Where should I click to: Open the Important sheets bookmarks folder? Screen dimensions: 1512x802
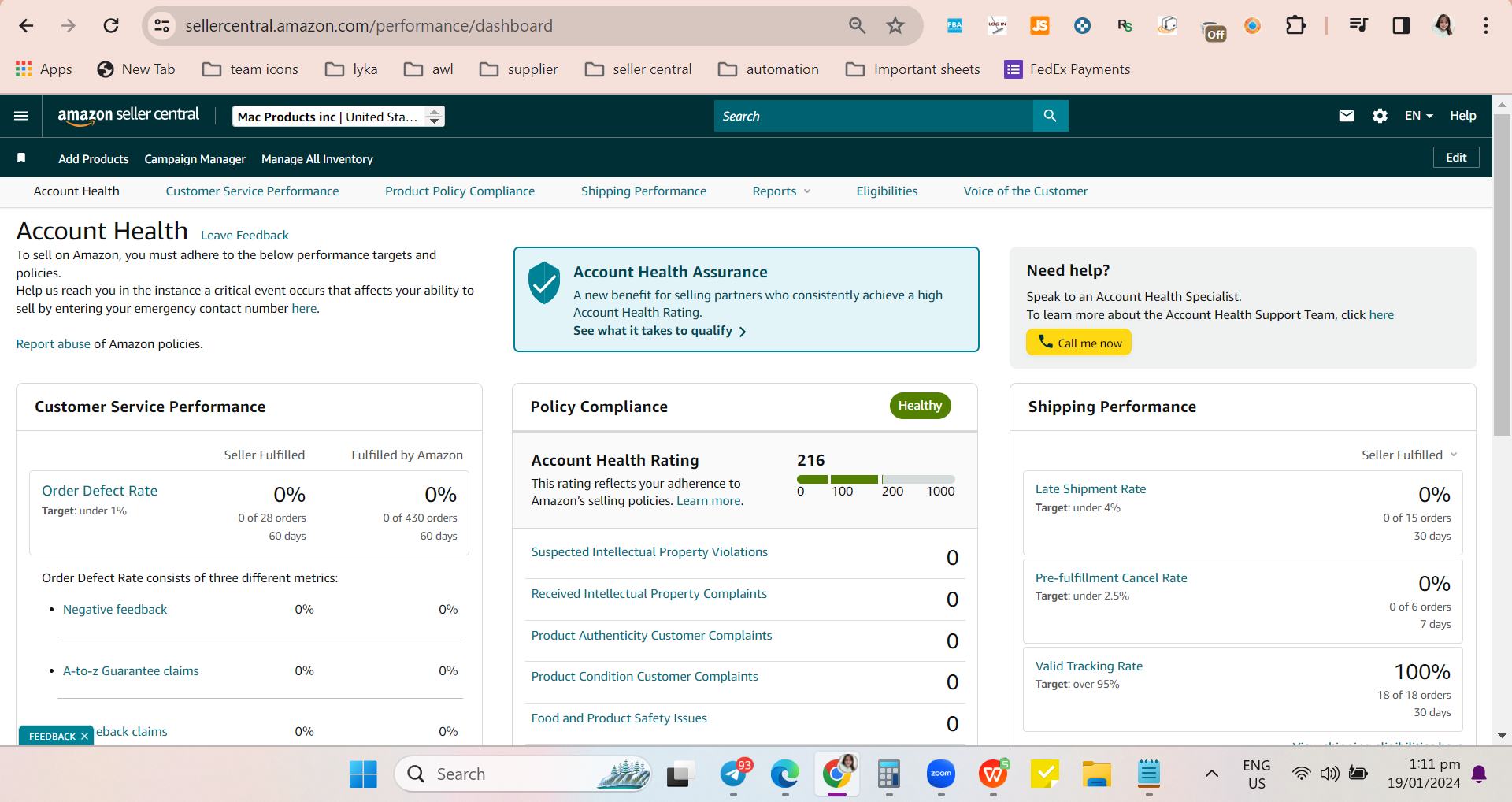tap(913, 69)
